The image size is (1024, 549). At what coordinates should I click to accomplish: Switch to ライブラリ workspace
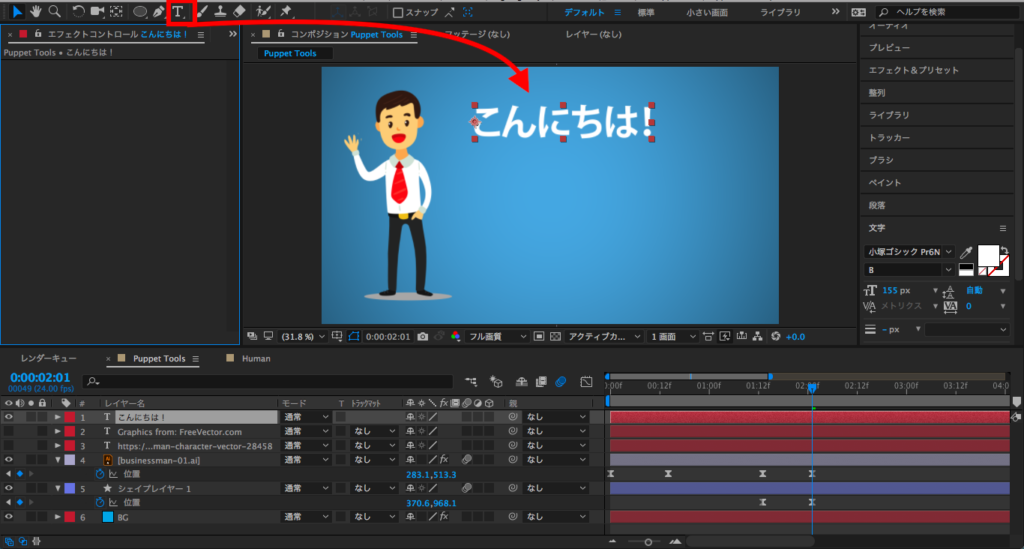[780, 13]
